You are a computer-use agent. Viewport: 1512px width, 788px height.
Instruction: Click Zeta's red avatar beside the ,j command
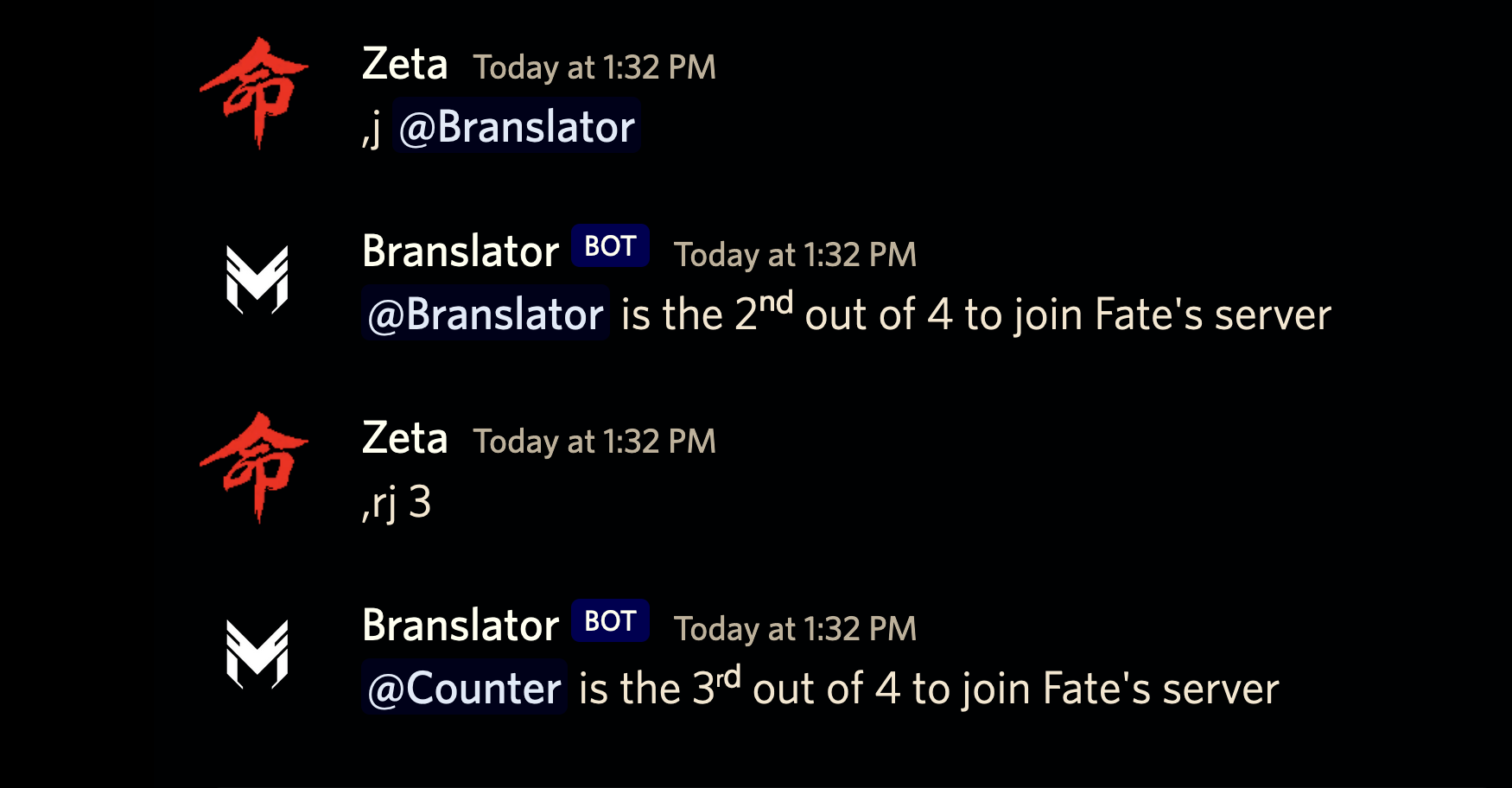255,92
